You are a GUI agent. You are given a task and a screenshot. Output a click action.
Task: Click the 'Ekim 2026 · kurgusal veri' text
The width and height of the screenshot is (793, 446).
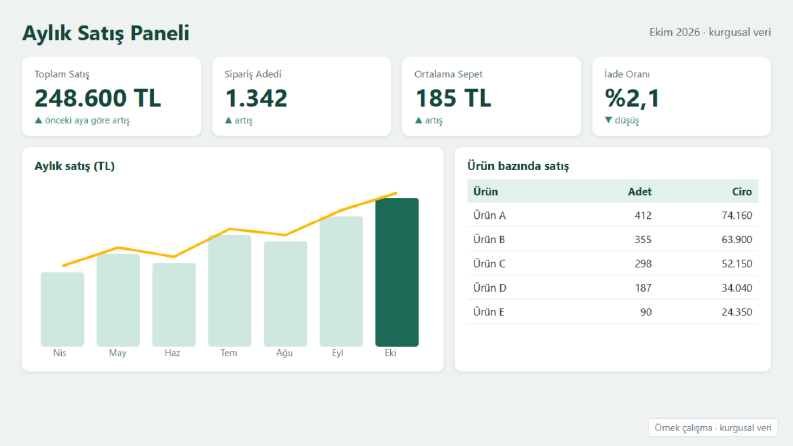click(x=710, y=32)
